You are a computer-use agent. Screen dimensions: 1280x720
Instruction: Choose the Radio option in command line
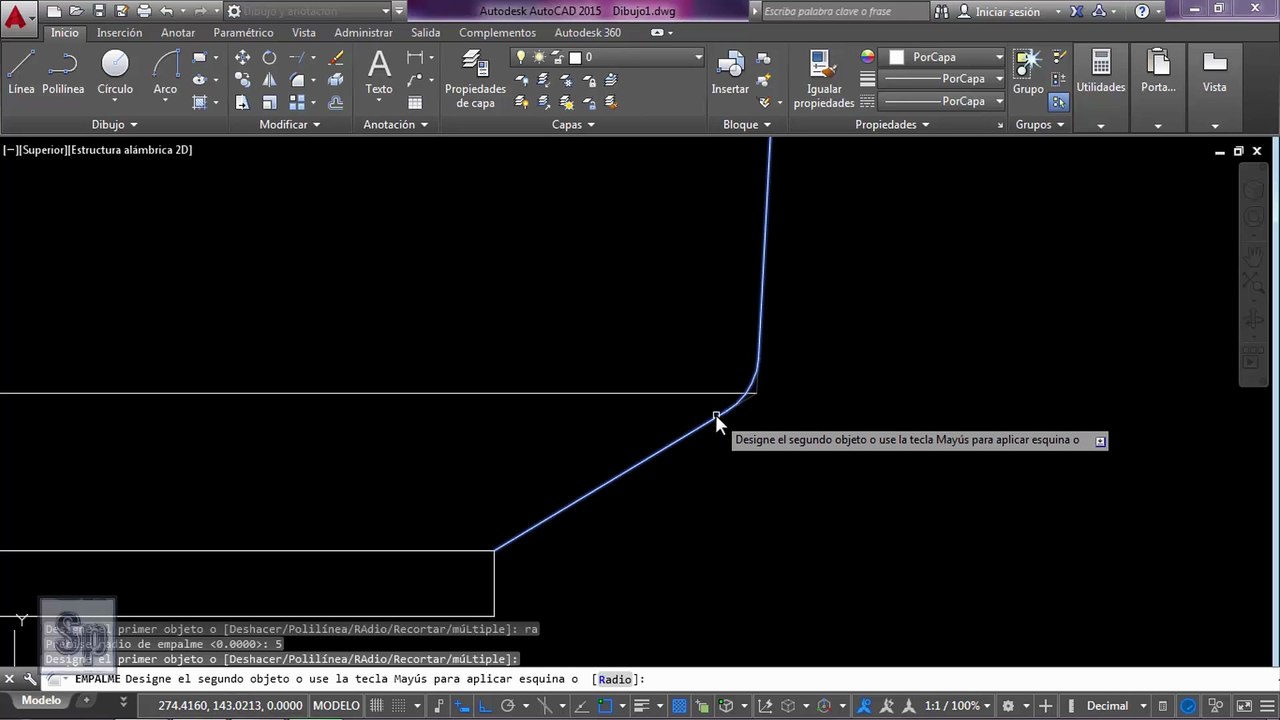[x=615, y=679]
